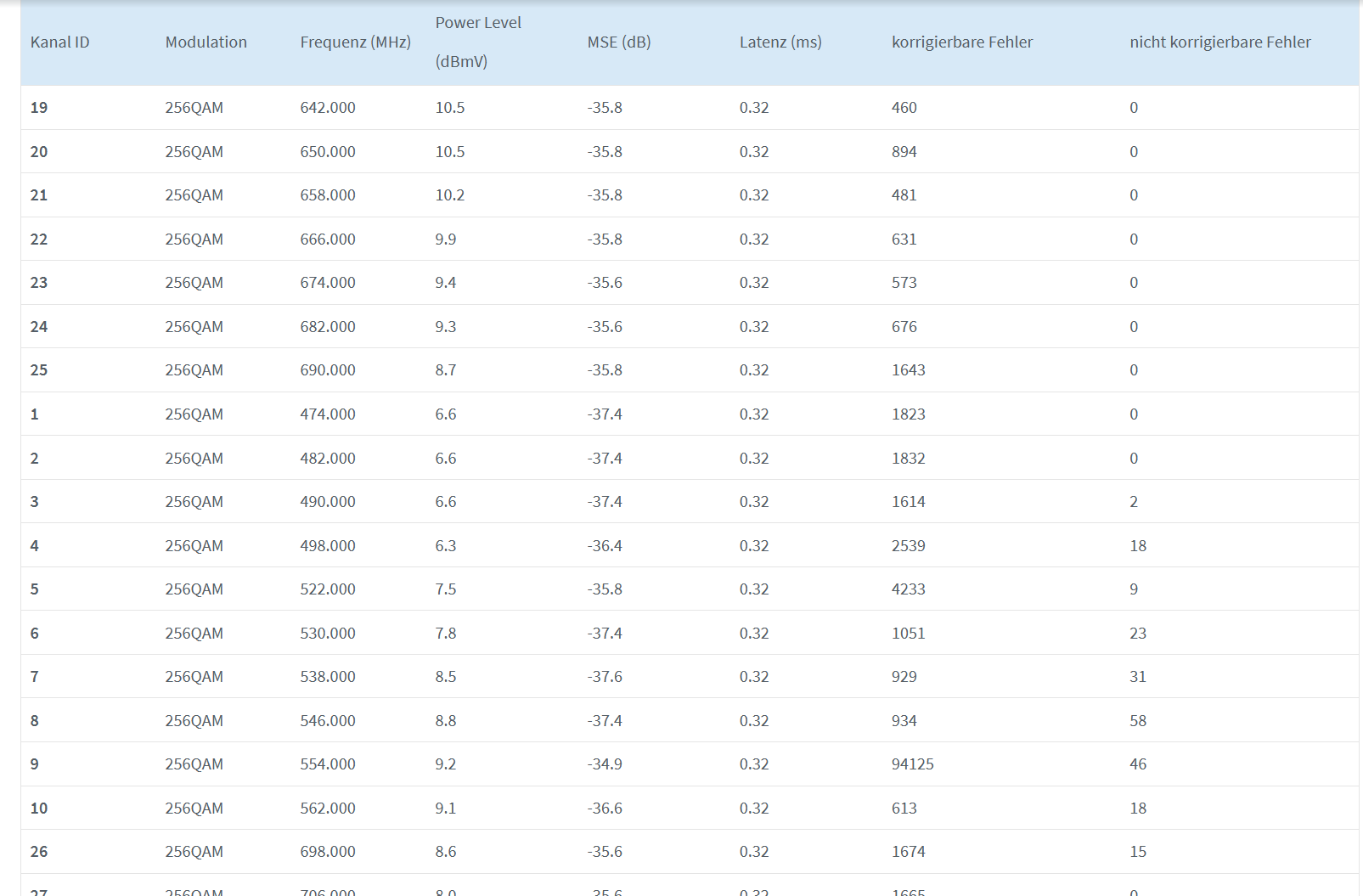Select Kanal ID cell "26"

click(39, 852)
